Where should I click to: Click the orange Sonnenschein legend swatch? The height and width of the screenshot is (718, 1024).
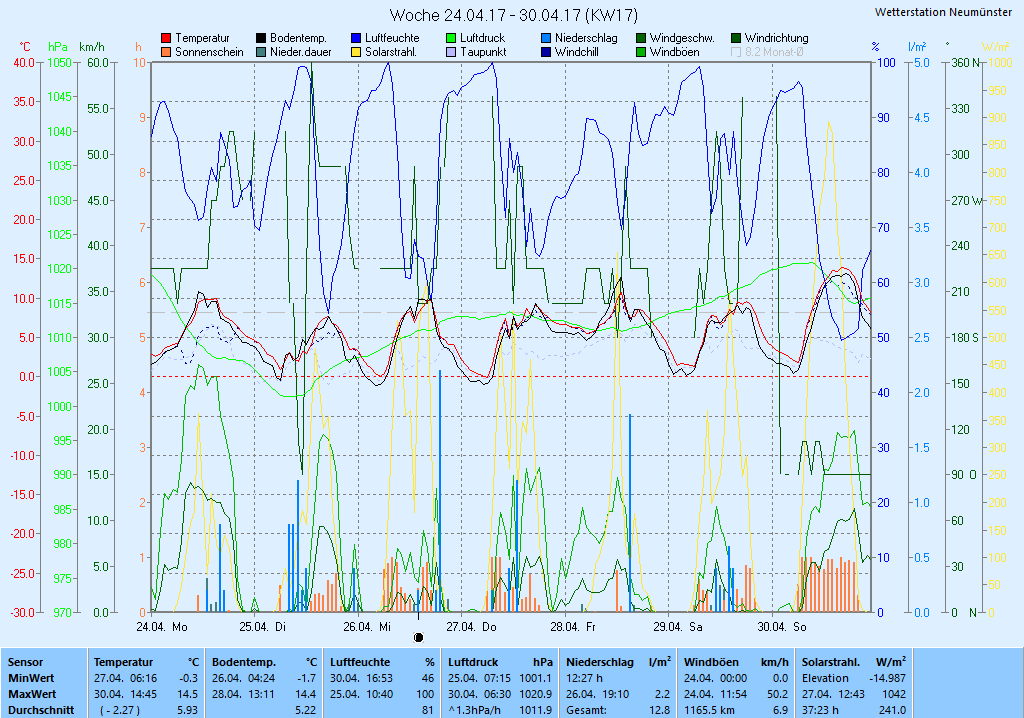(166, 52)
